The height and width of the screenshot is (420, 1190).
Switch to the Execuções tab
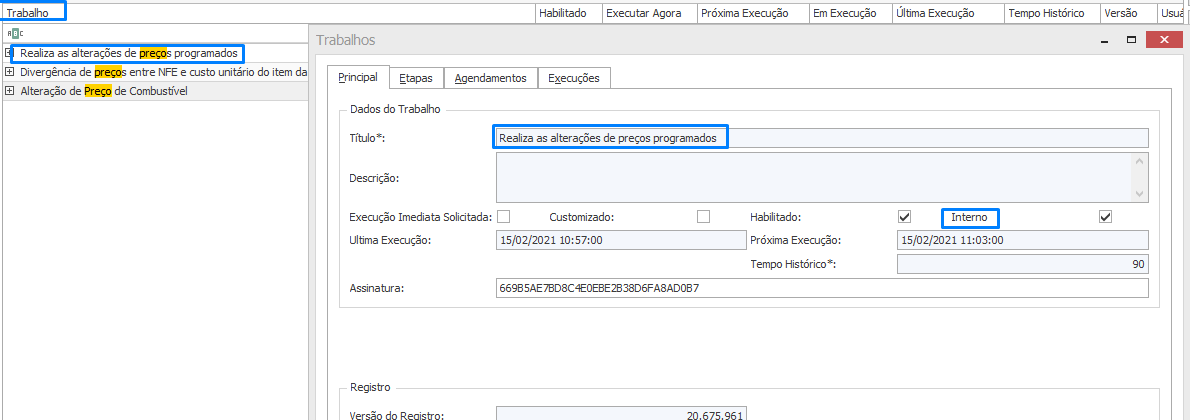[x=574, y=77]
